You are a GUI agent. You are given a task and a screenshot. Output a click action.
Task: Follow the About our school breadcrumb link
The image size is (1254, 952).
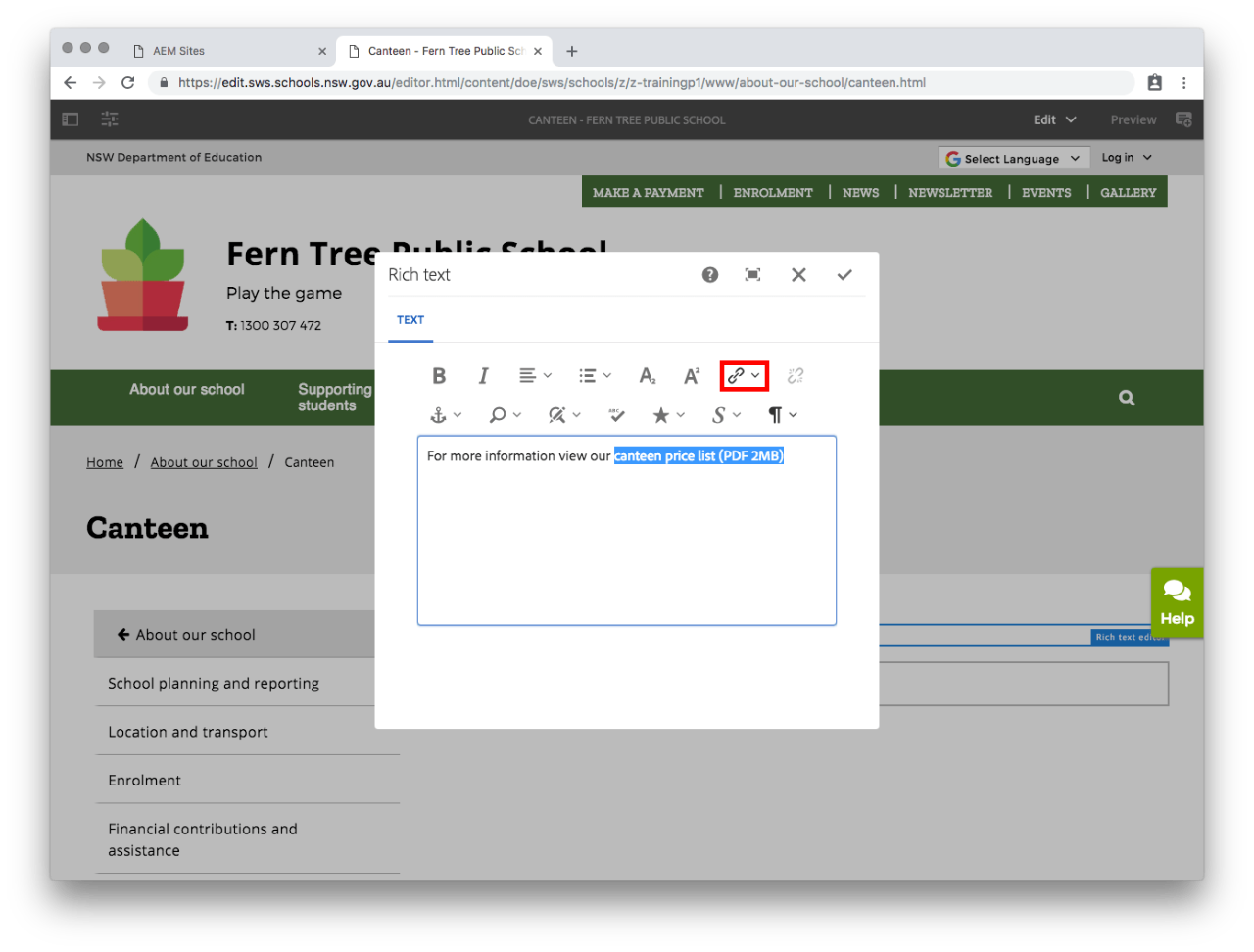pyautogui.click(x=204, y=462)
